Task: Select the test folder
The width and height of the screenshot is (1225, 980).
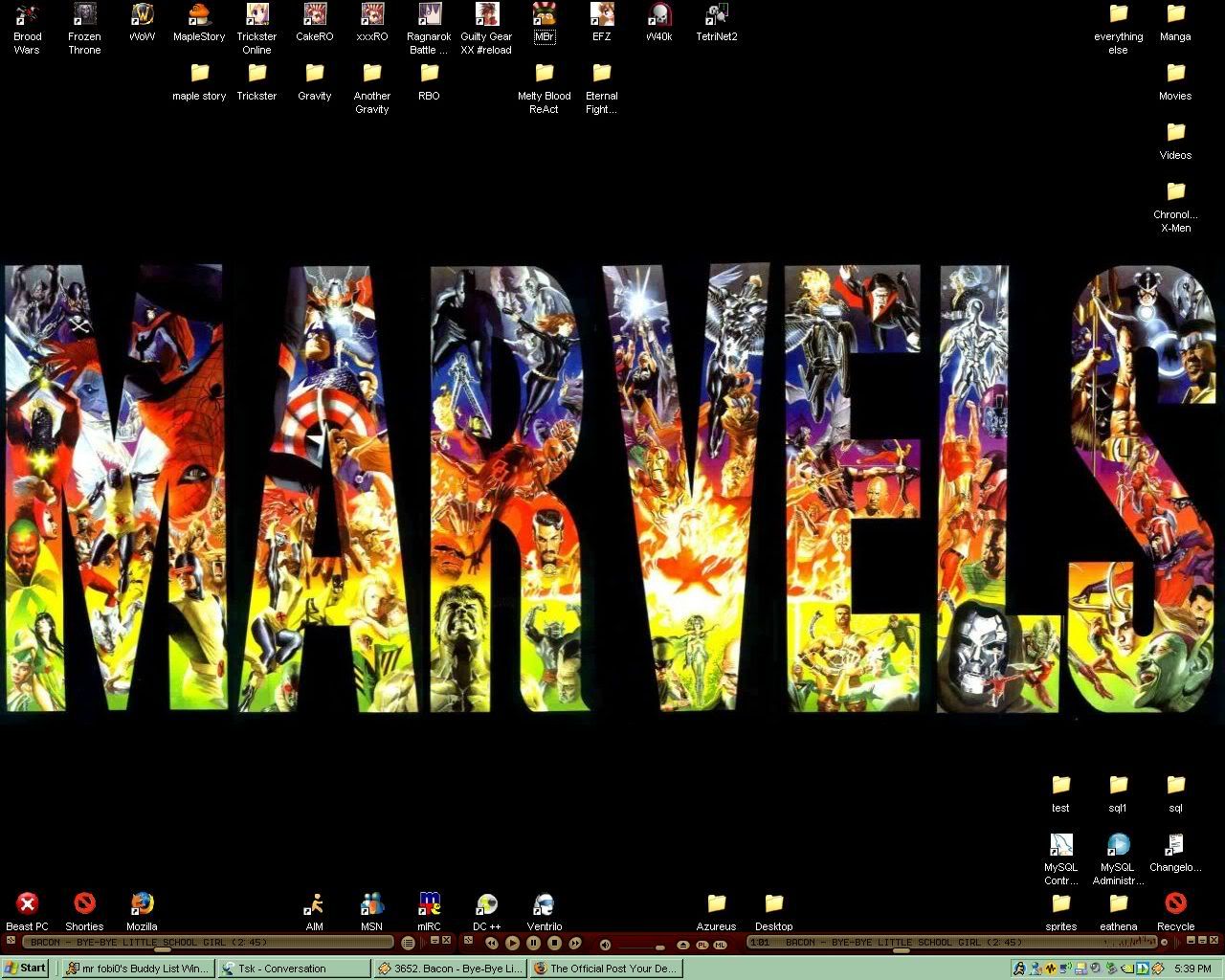Action: coord(1060,794)
